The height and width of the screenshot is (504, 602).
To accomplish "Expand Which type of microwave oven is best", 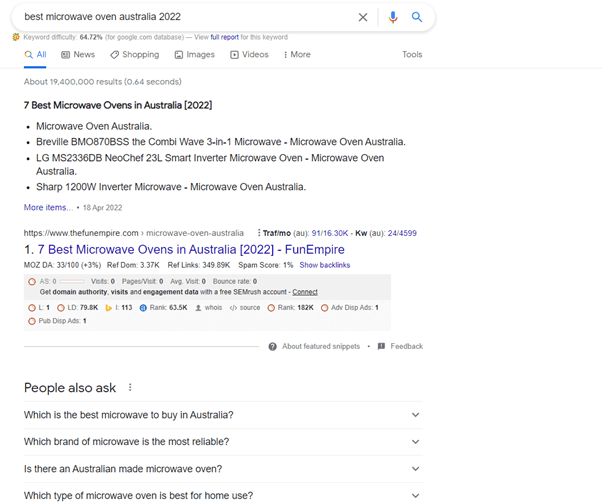I will [x=223, y=496].
